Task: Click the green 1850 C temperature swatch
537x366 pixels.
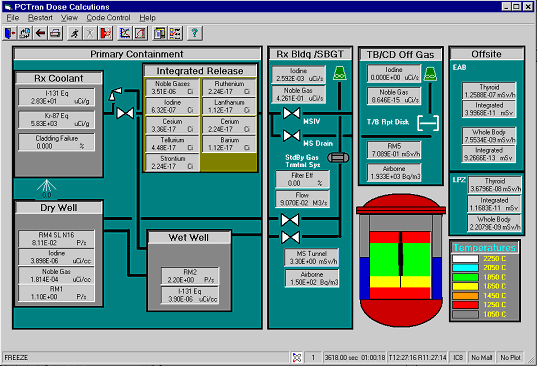Action: coord(465,277)
